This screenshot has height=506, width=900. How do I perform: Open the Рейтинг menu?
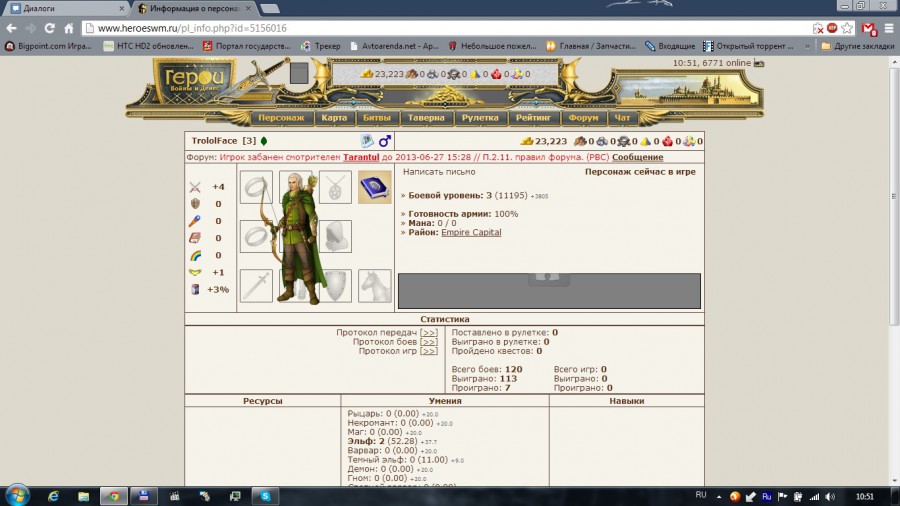[533, 118]
